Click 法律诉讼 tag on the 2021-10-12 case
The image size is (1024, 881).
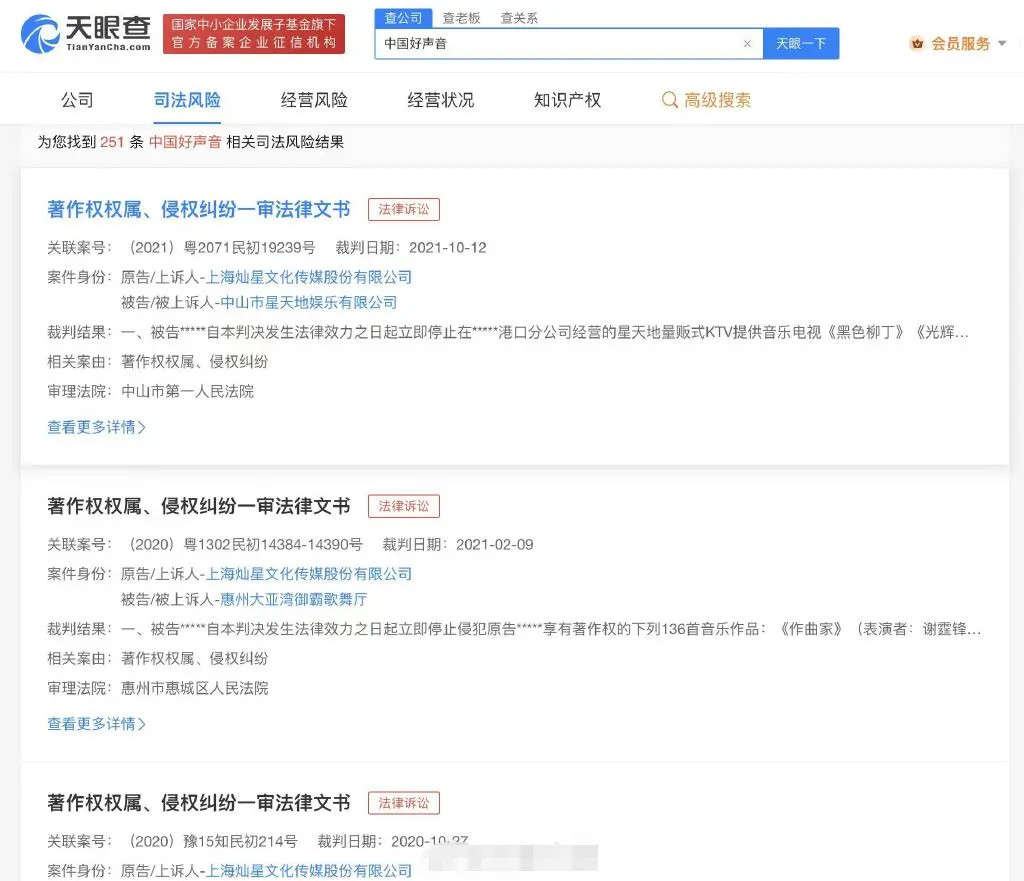coord(404,210)
